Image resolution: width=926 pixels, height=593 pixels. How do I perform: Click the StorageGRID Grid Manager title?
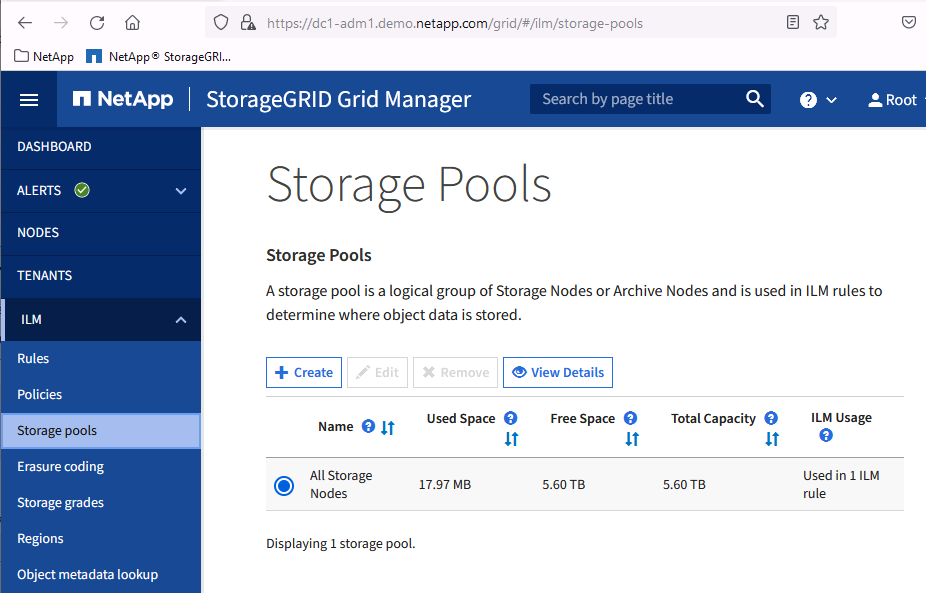tap(338, 100)
